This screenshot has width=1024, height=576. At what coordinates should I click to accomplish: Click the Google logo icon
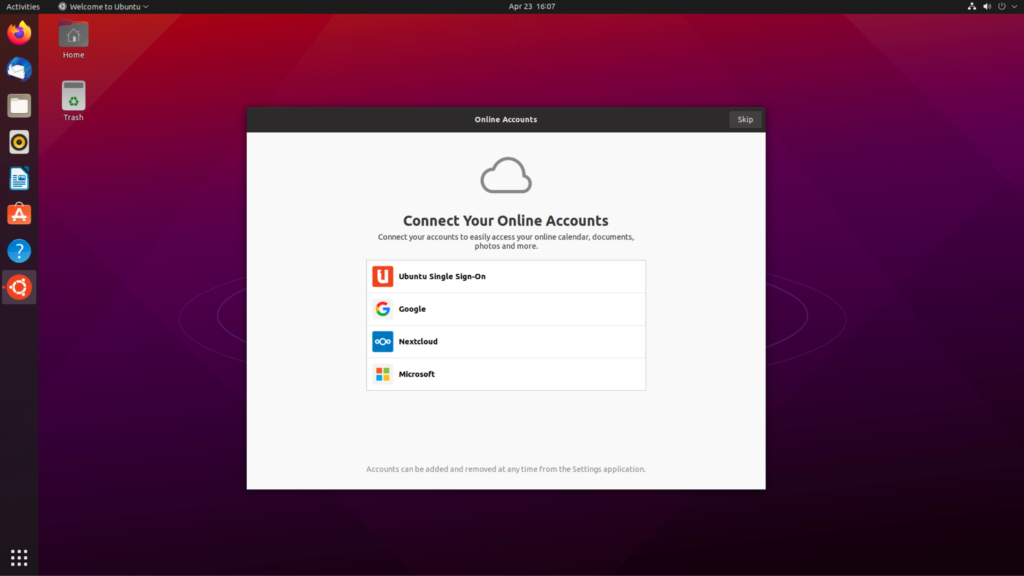(383, 309)
